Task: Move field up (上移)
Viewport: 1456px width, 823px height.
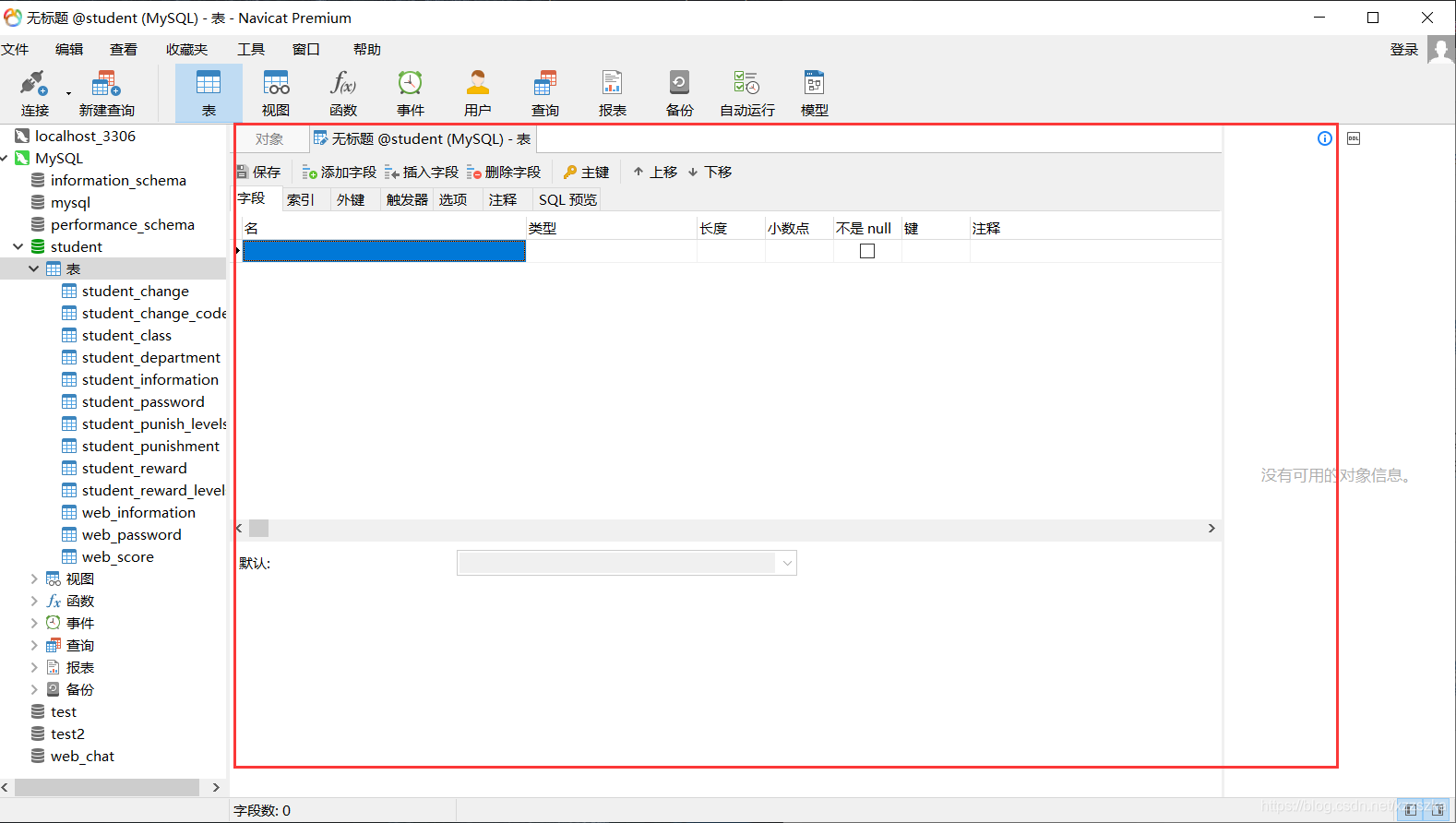Action: coord(655,172)
